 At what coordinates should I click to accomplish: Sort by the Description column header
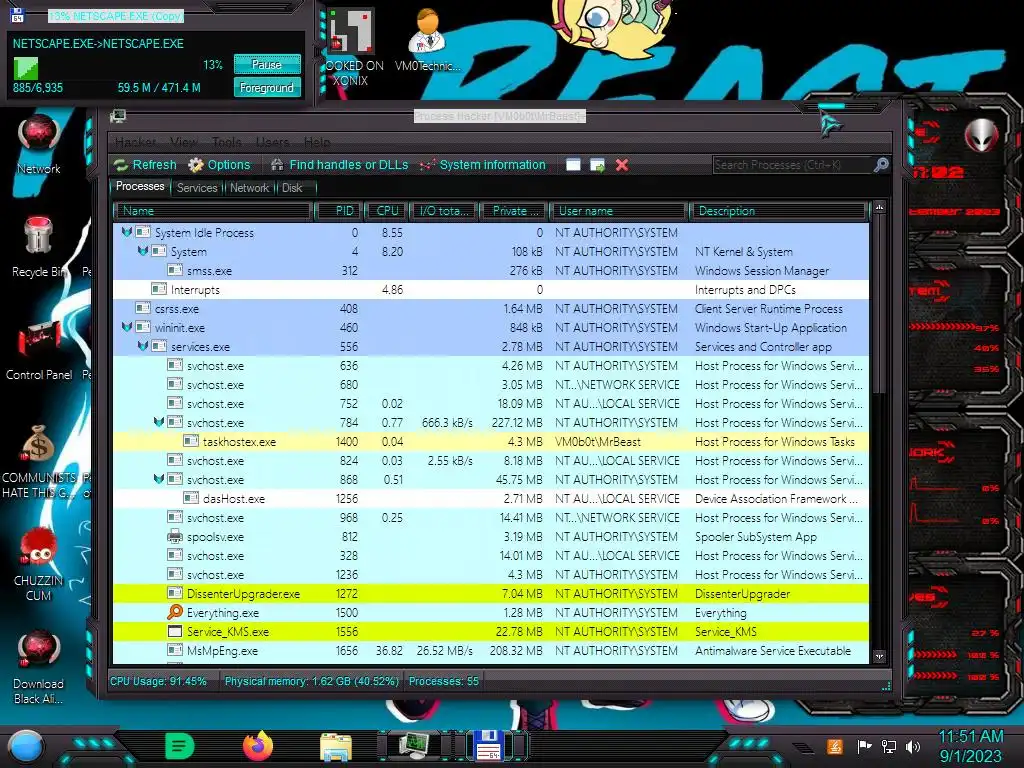(x=778, y=211)
